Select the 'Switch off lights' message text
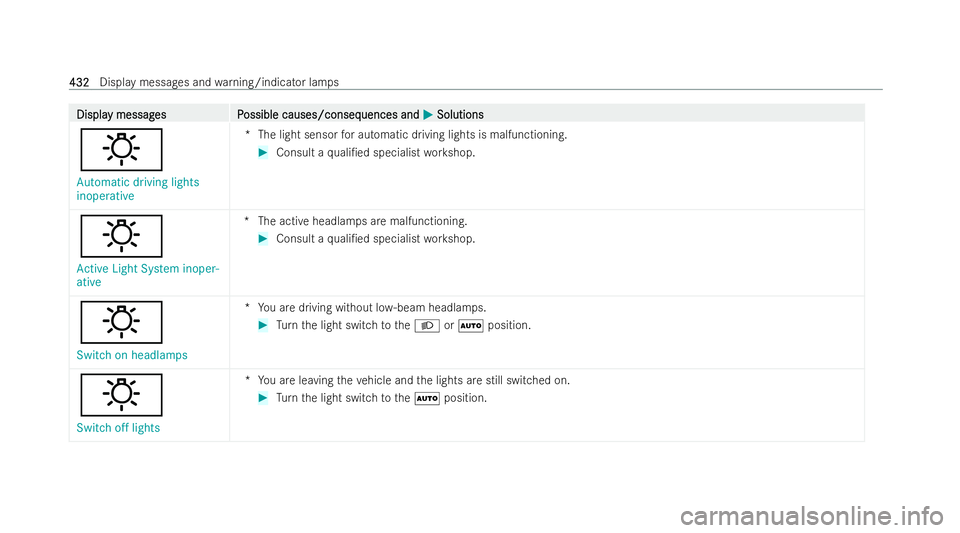This screenshot has height=533, width=960. point(118,428)
